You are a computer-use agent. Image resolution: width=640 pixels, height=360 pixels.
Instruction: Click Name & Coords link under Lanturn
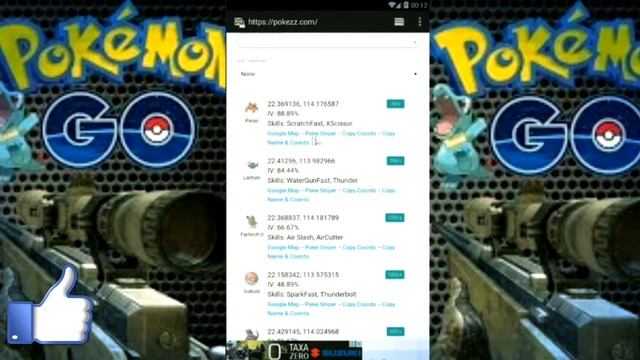point(288,199)
